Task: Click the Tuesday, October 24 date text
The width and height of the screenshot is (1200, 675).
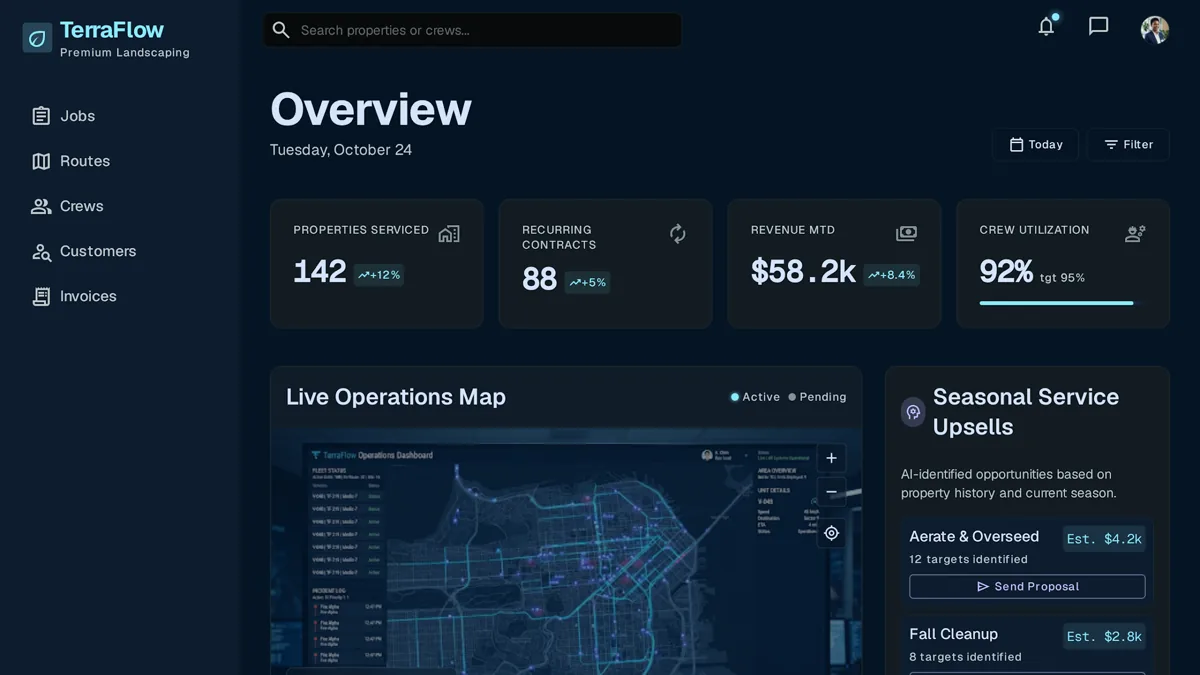Action: click(341, 150)
